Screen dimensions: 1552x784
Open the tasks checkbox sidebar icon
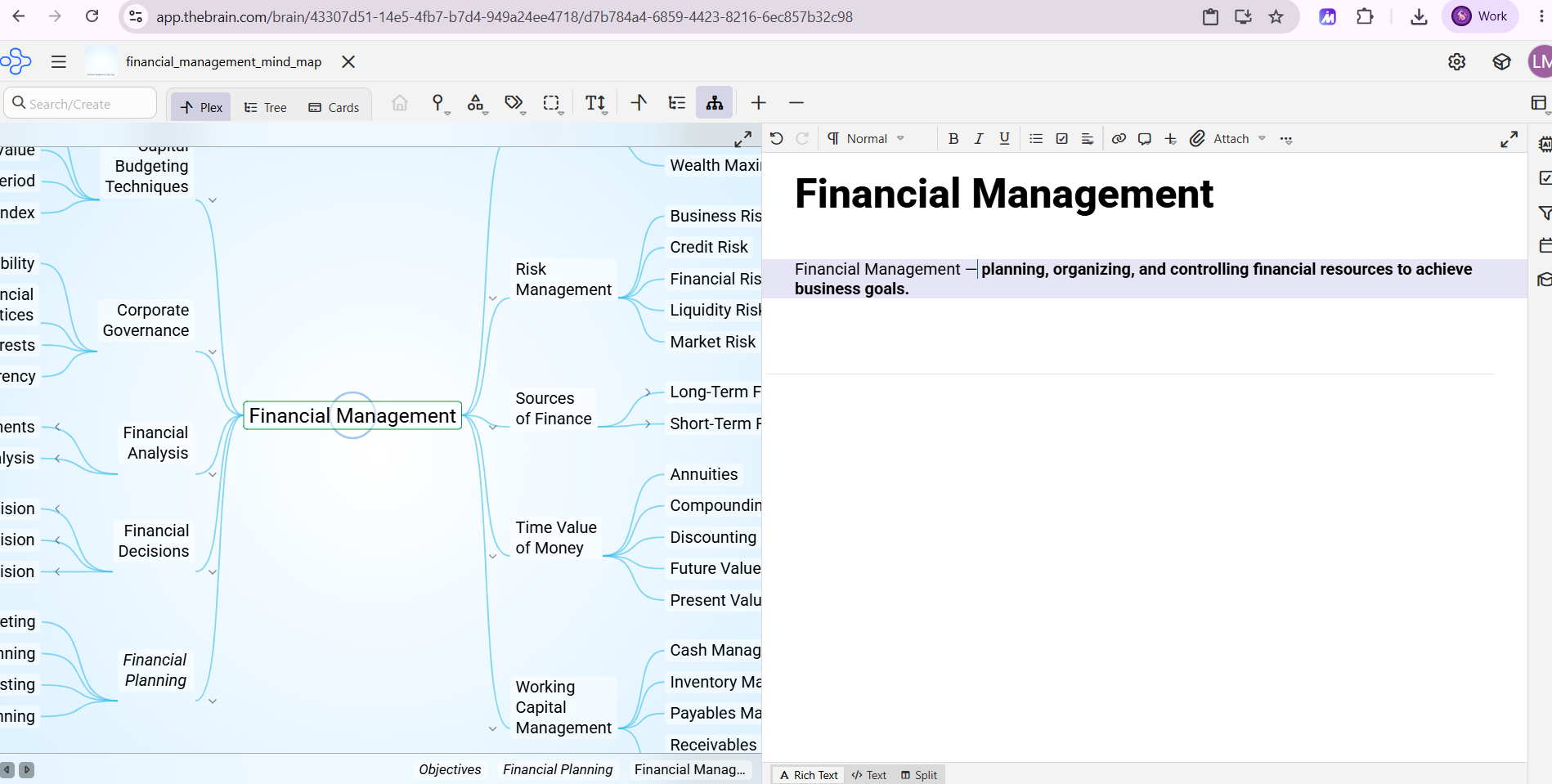pos(1545,178)
